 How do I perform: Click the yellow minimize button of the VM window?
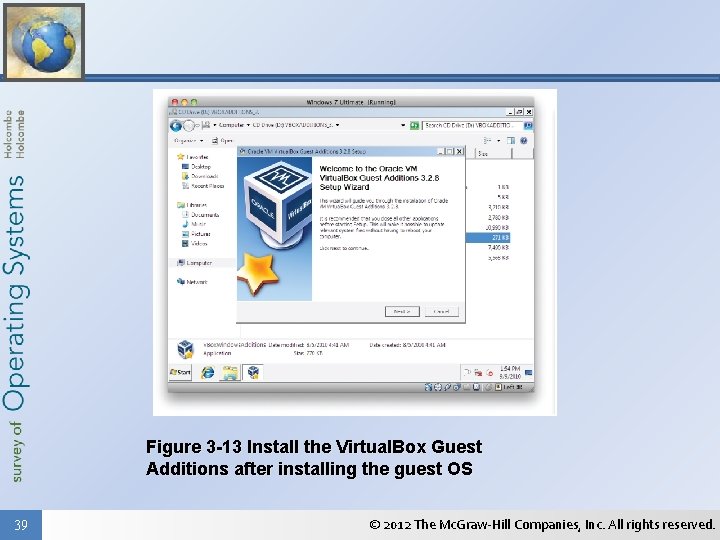[x=184, y=102]
